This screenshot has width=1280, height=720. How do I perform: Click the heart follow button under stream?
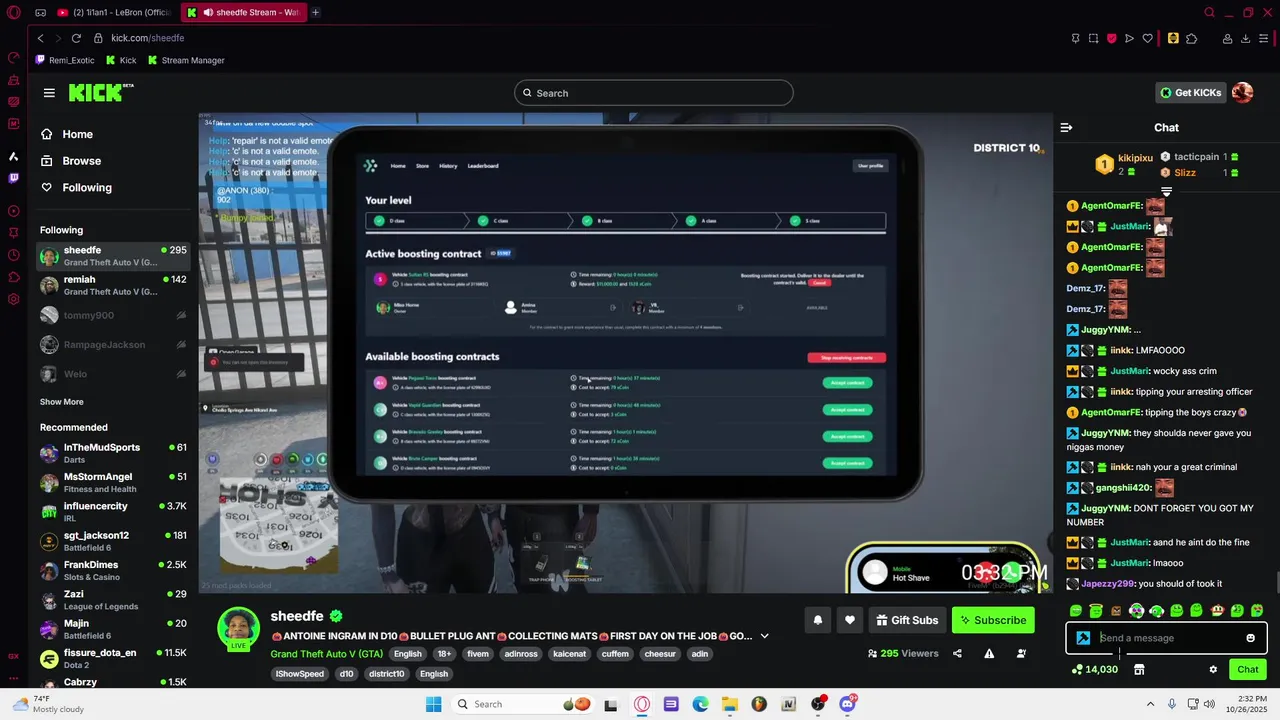click(850, 620)
